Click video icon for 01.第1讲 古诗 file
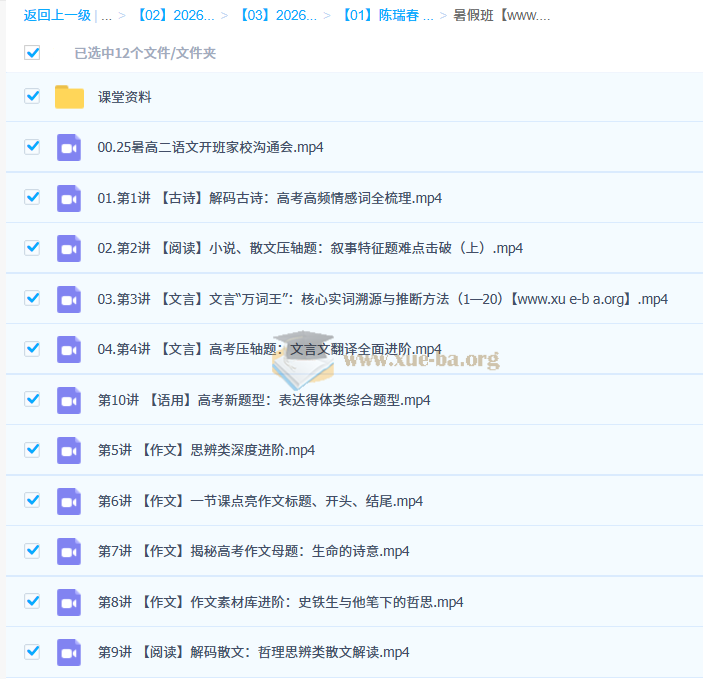This screenshot has width=703, height=679. [69, 198]
